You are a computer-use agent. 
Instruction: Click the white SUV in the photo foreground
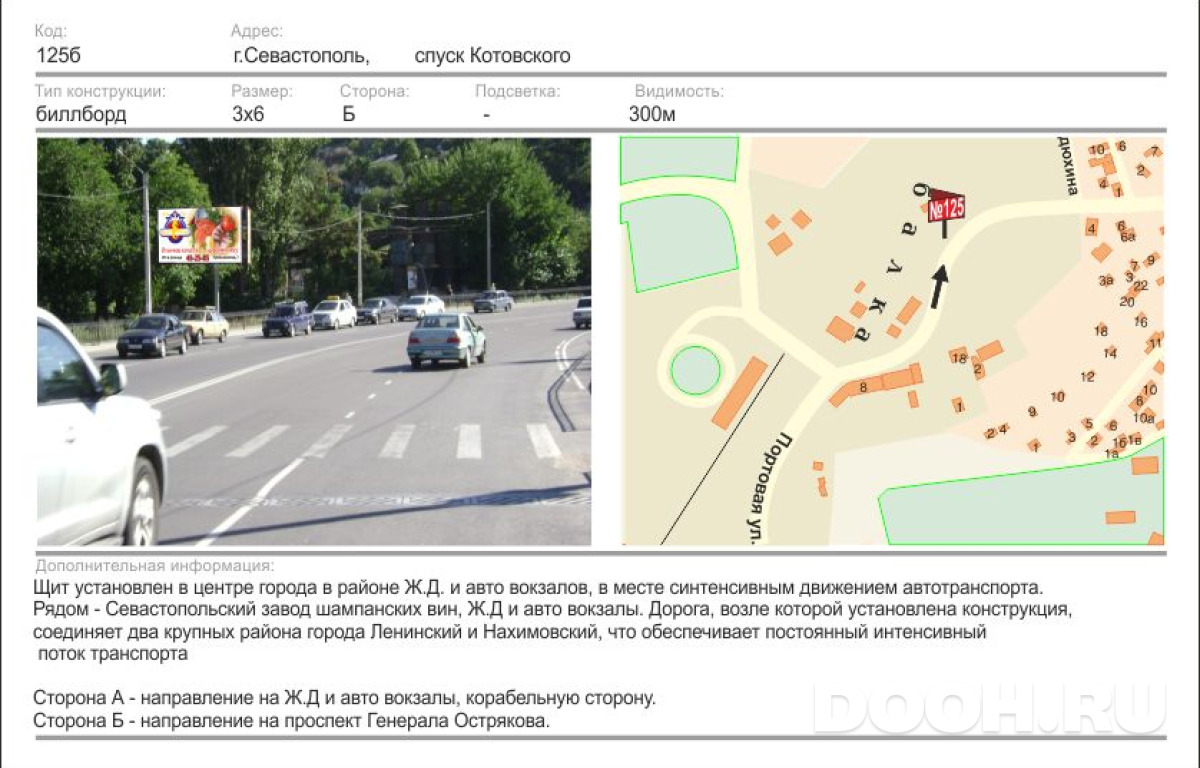click(95, 432)
